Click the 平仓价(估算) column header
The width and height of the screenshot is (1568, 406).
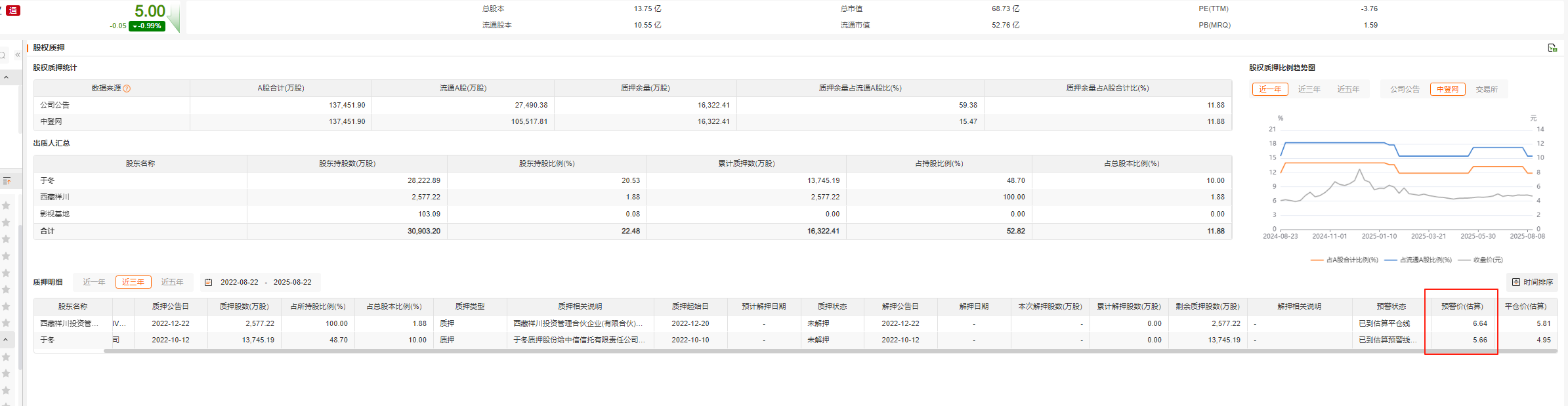[x=1525, y=306]
